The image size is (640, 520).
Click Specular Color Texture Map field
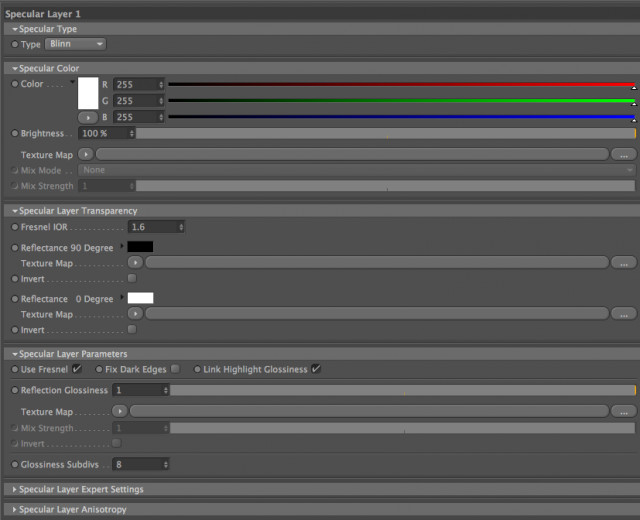coord(352,154)
